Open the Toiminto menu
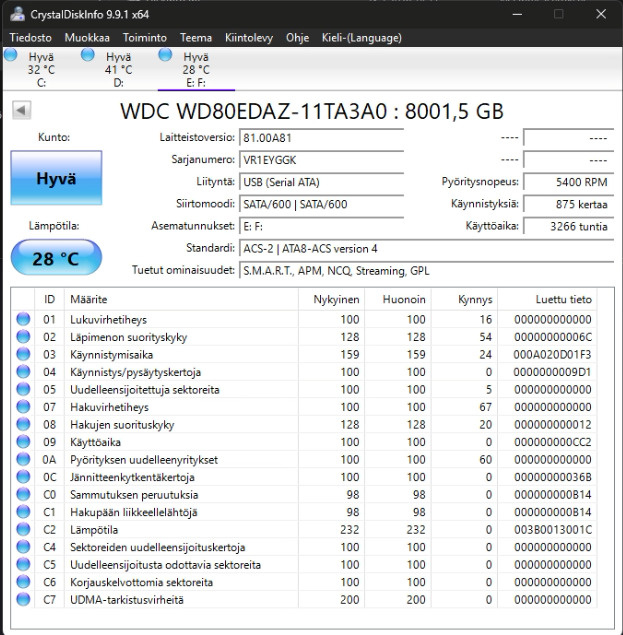The image size is (623, 635). pyautogui.click(x=145, y=38)
